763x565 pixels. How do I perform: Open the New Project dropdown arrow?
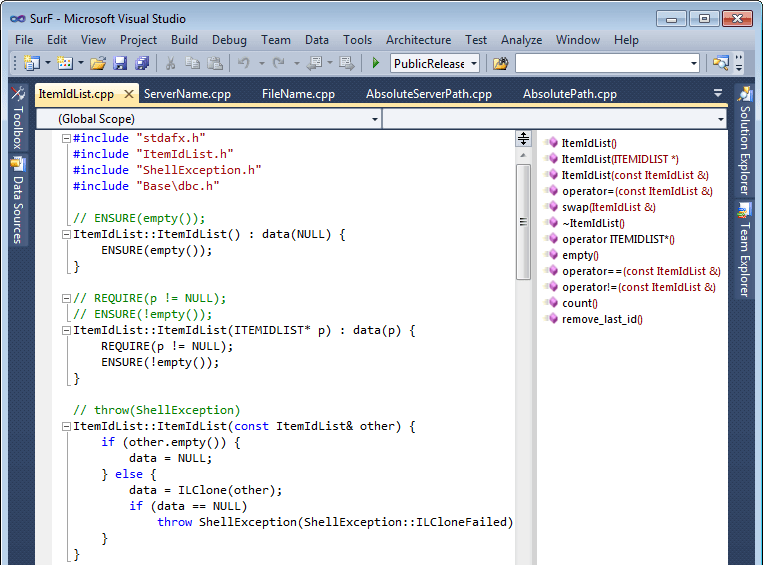48,63
